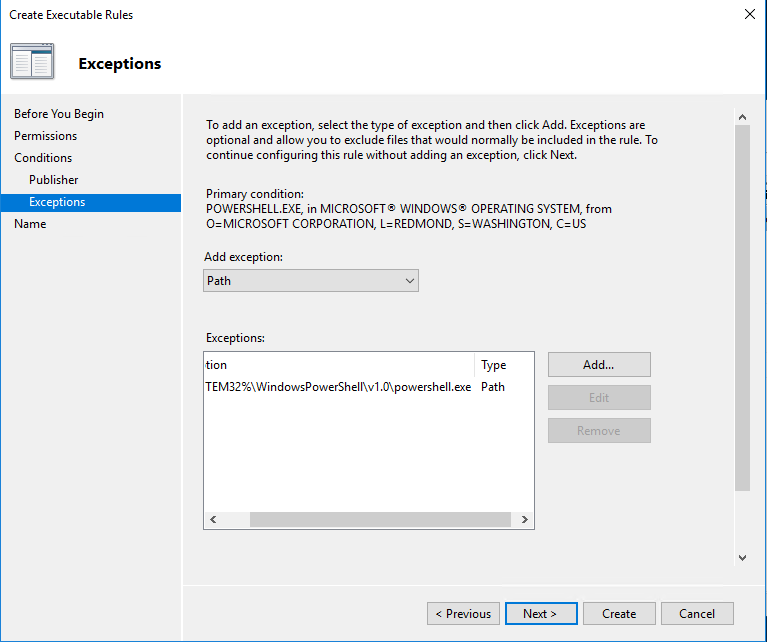
Task: Click the page scroll up arrow
Action: (x=742, y=117)
